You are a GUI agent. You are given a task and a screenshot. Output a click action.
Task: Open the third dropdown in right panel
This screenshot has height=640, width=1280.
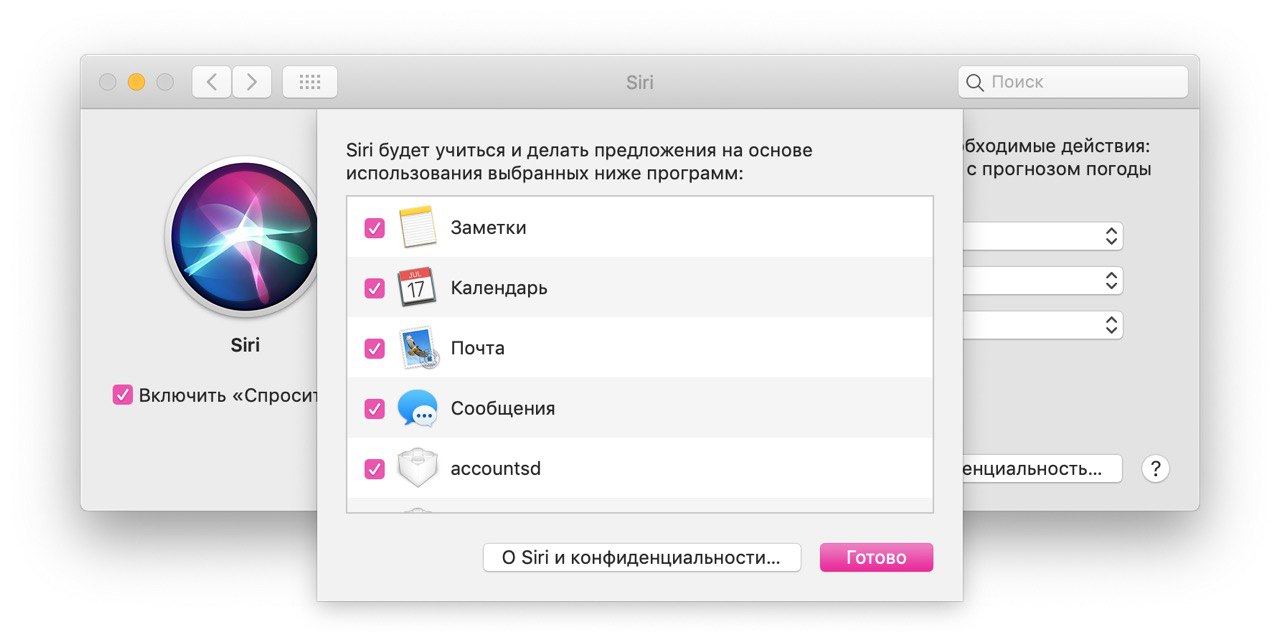[1110, 325]
